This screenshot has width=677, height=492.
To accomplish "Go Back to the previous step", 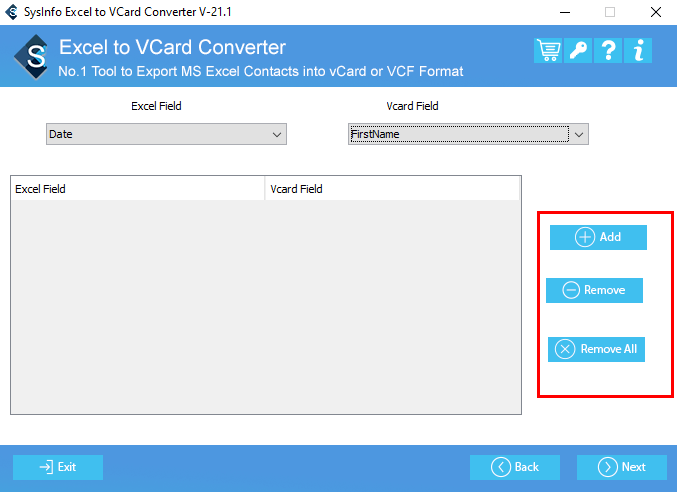I will coord(515,467).
